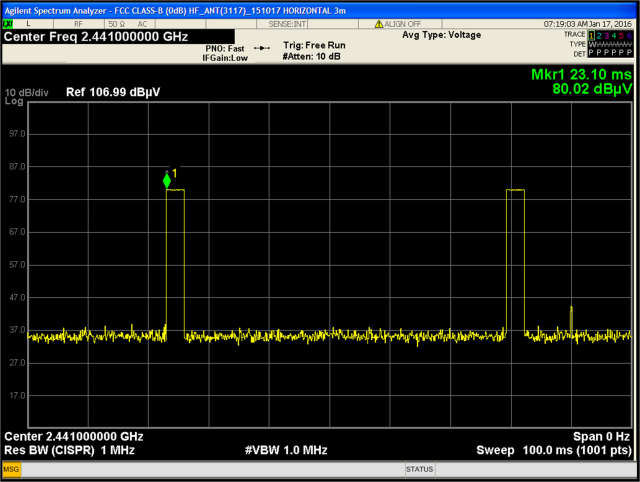The image size is (640, 482).
Task: Click the RF input indicator
Action: [x=78, y=24]
